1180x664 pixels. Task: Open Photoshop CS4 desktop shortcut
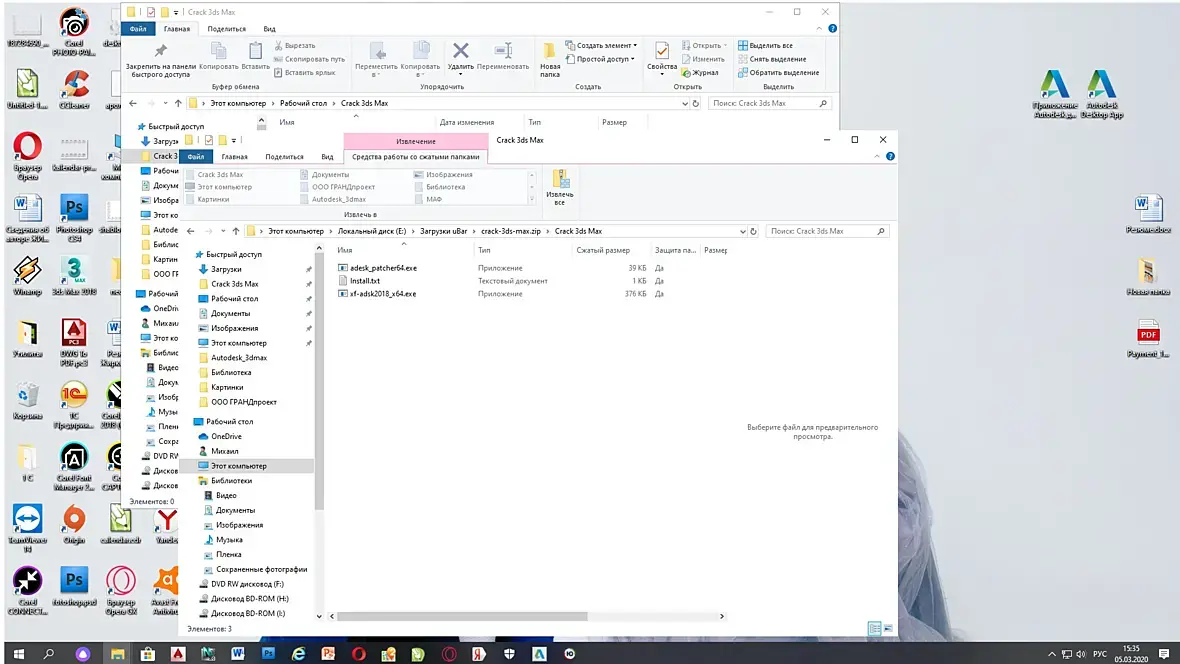(74, 219)
